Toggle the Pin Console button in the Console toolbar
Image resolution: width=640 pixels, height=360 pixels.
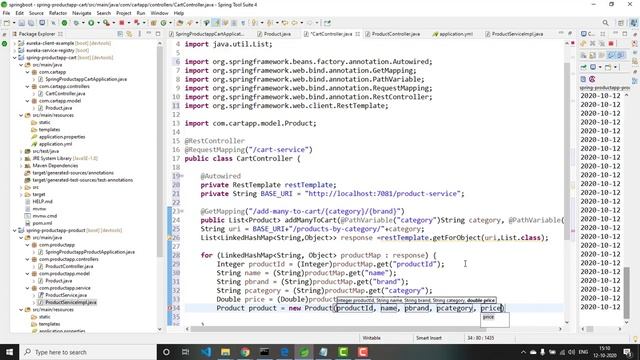[x=584, y=67]
